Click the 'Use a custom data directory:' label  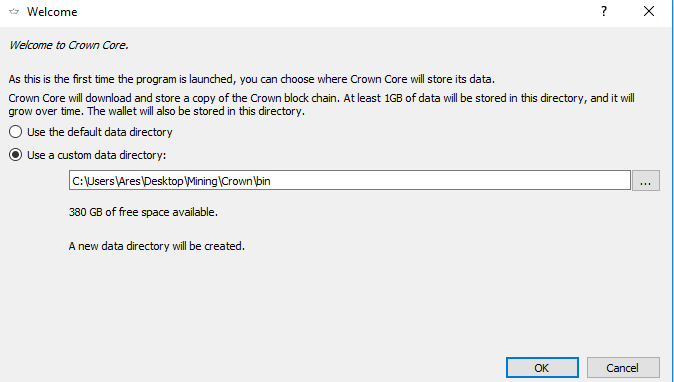point(97,155)
